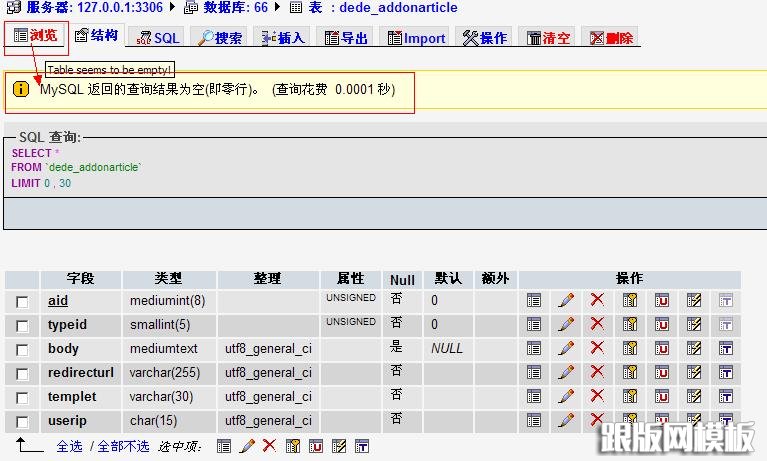Viewport: 767px width, 461px height.
Task: Click the SELECT keyword in SQL query
Action: coord(31,153)
